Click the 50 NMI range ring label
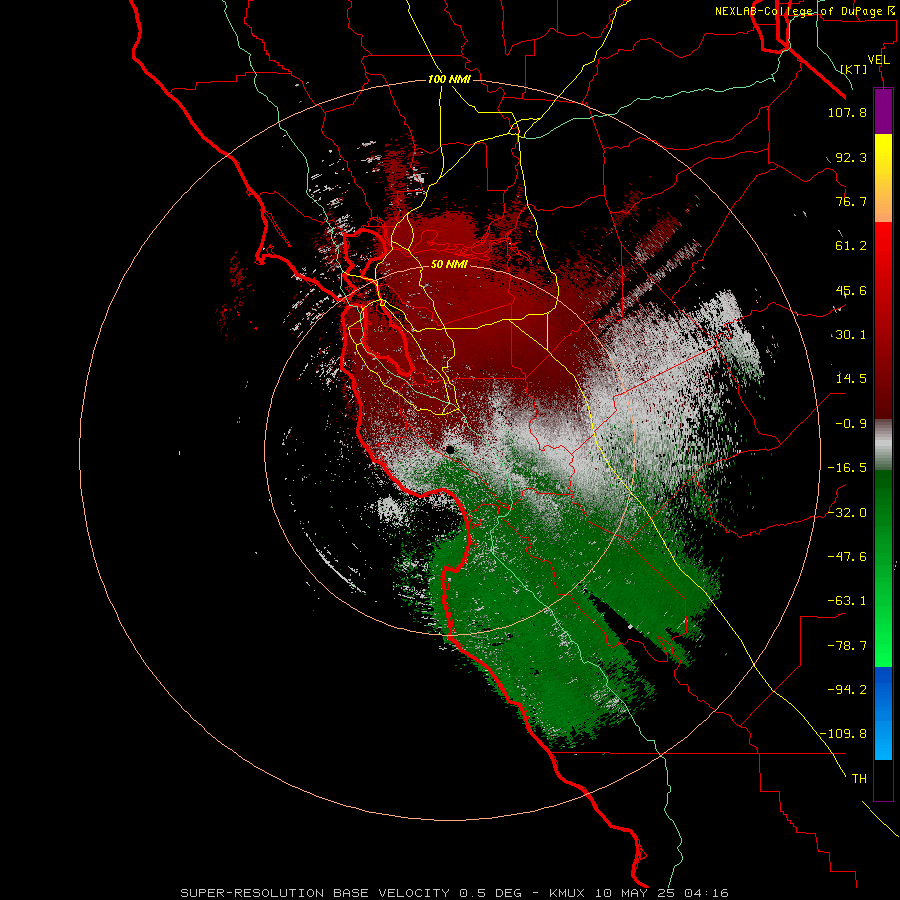The image size is (900, 900). [x=449, y=265]
